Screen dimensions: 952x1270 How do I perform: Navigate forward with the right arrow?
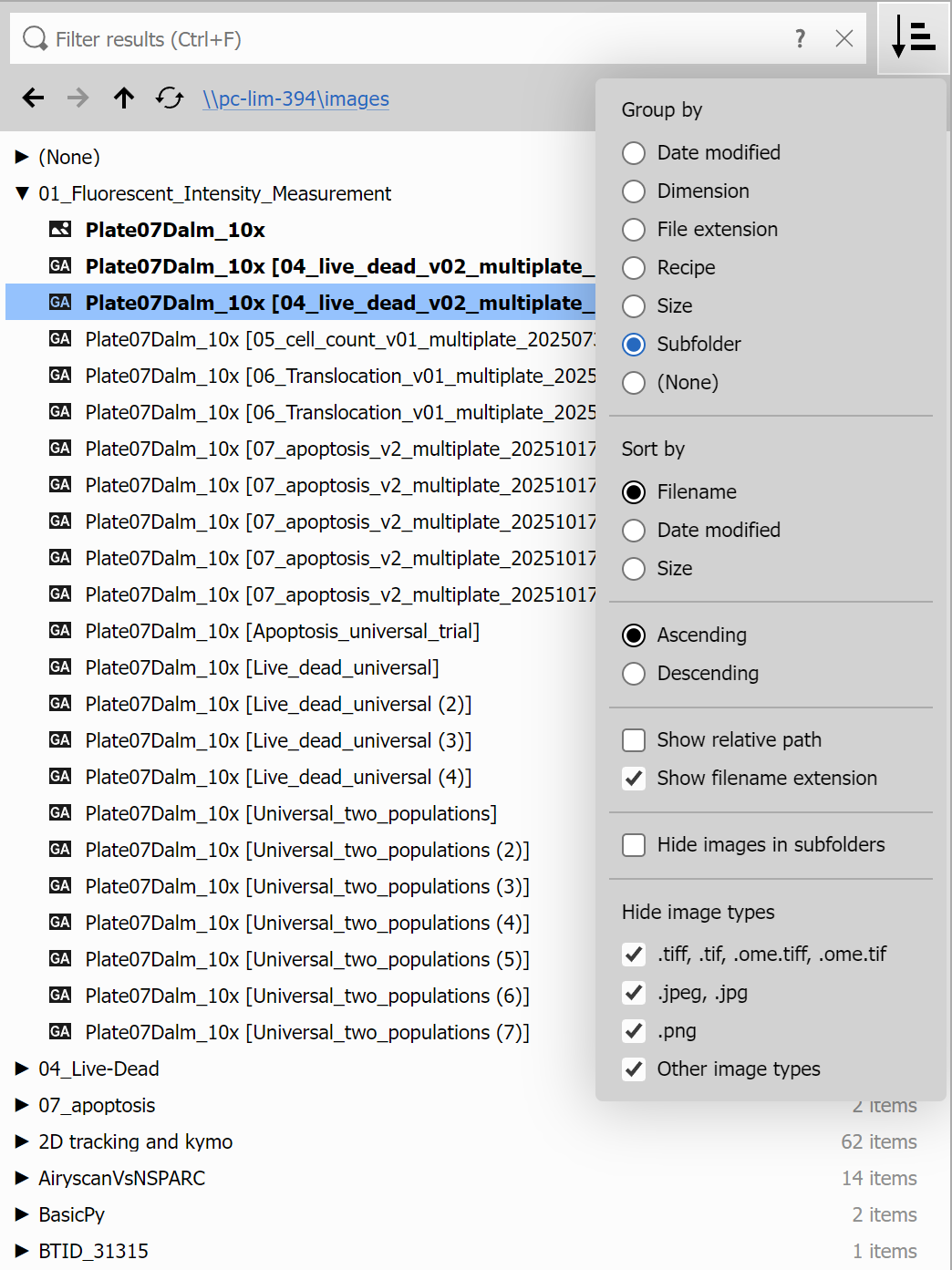pos(78,98)
